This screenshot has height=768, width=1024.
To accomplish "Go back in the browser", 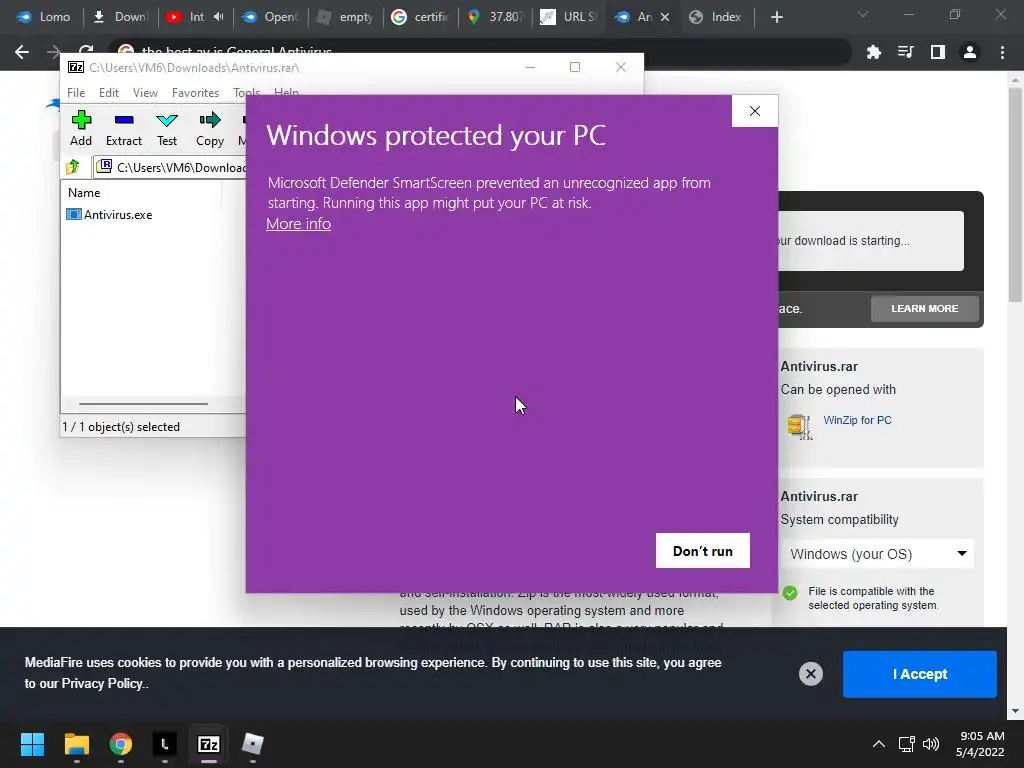I will pyautogui.click(x=22, y=52).
